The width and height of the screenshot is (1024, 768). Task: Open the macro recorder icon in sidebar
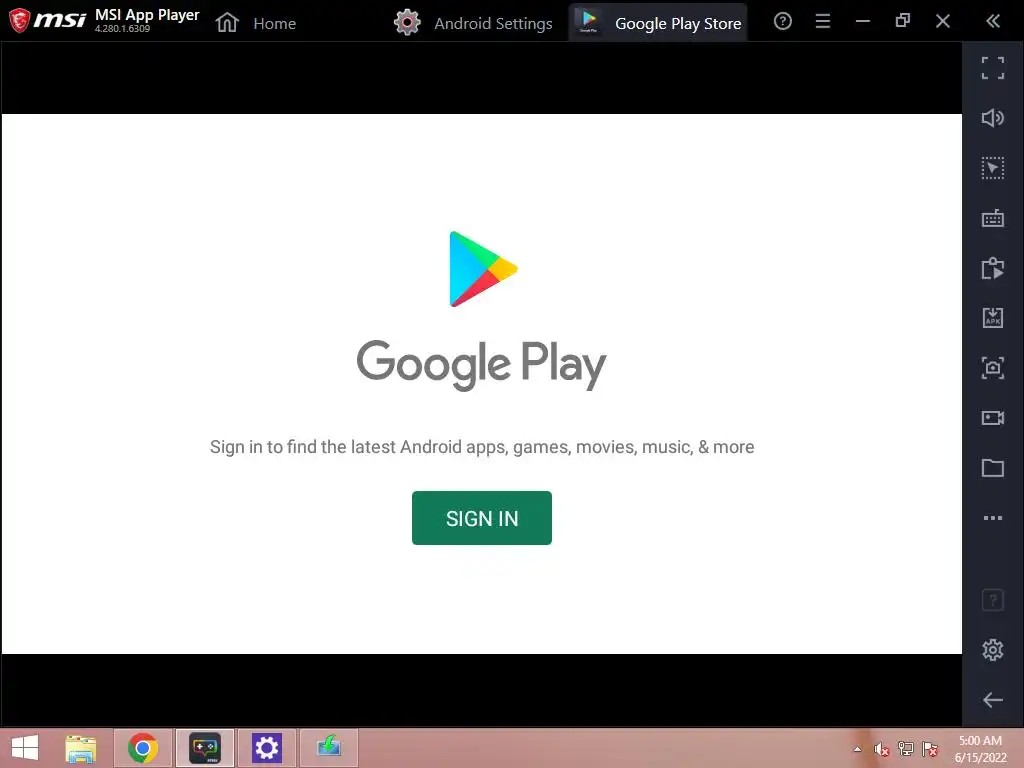993,268
